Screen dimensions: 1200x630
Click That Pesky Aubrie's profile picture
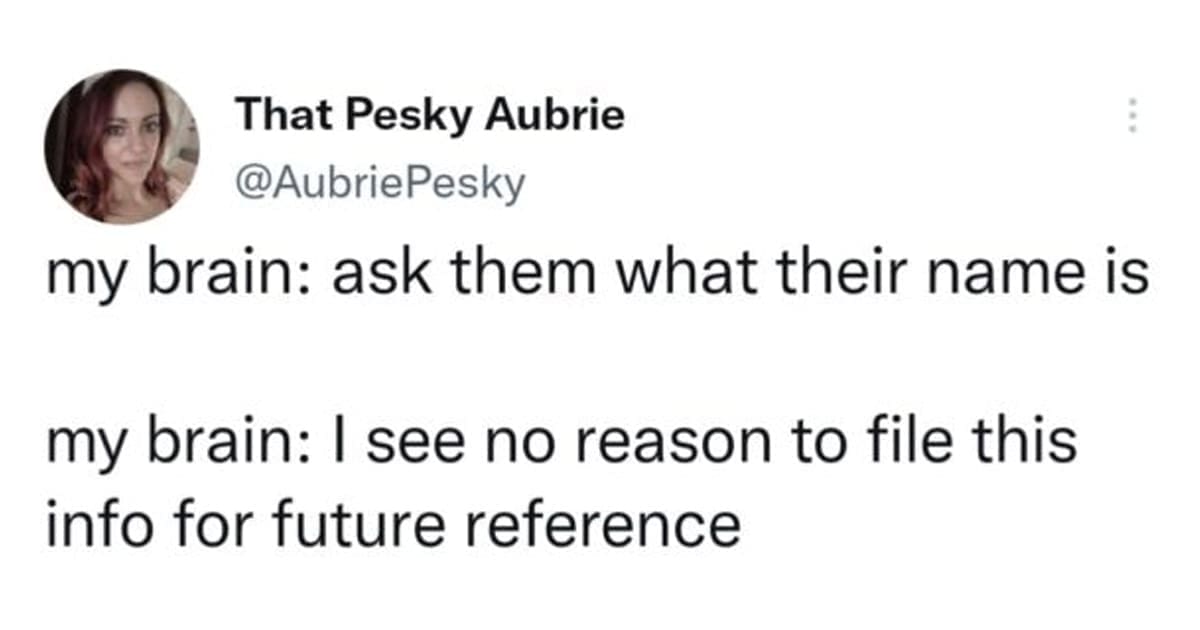(121, 146)
